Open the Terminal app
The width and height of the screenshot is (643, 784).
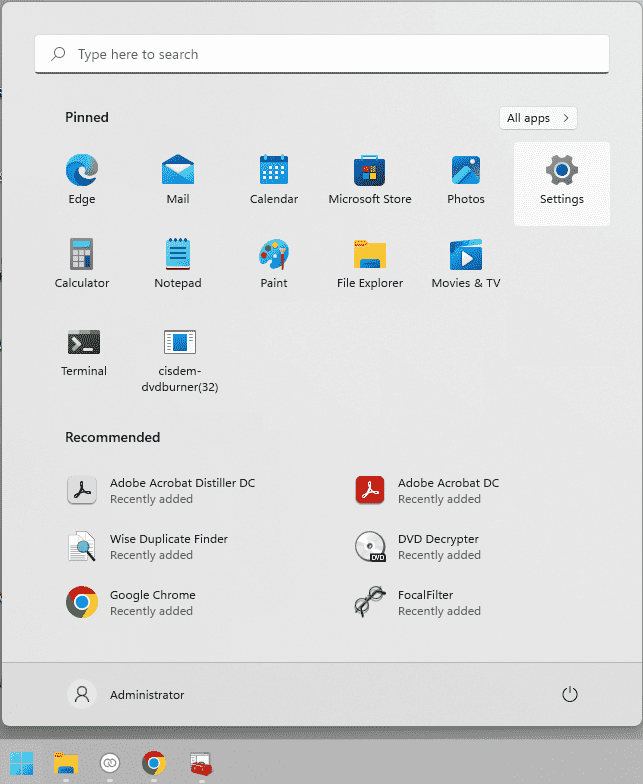click(x=84, y=353)
